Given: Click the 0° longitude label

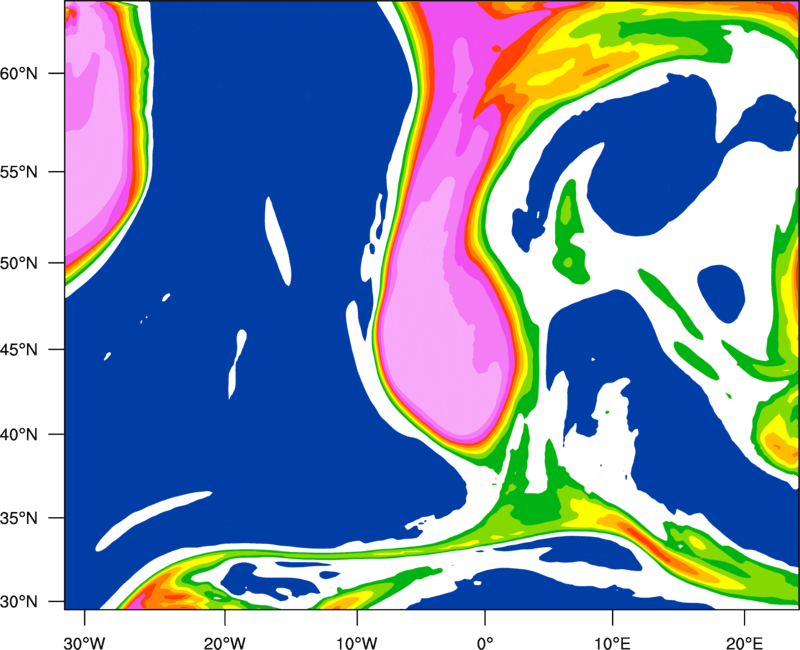Looking at the screenshot, I should click(x=485, y=643).
